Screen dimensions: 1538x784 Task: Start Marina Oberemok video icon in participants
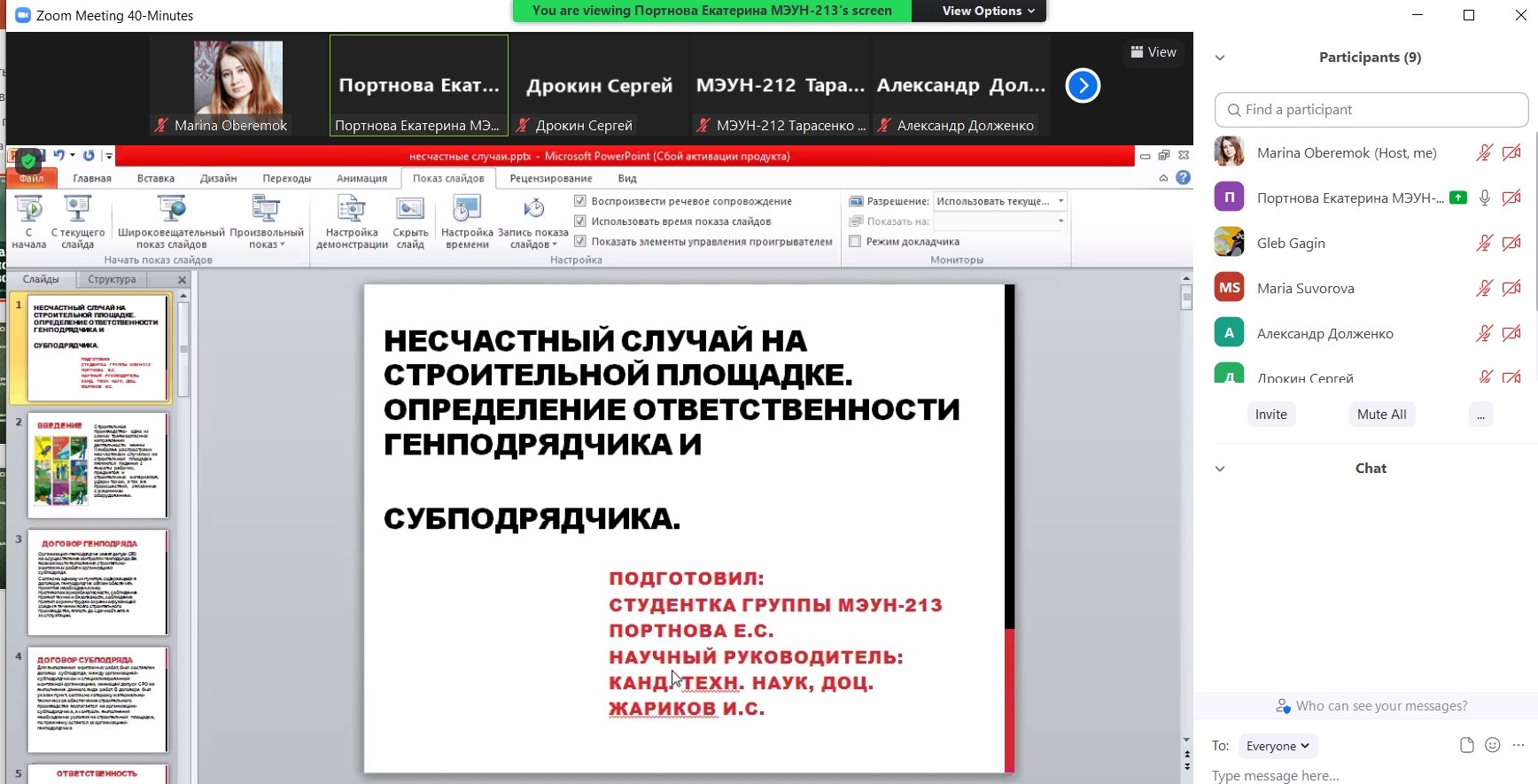[x=1511, y=152]
